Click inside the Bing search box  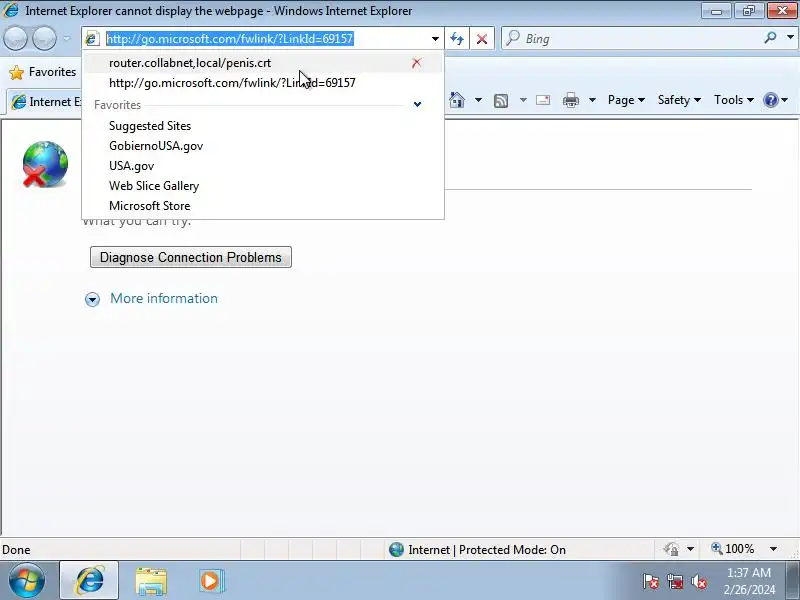pyautogui.click(x=638, y=38)
